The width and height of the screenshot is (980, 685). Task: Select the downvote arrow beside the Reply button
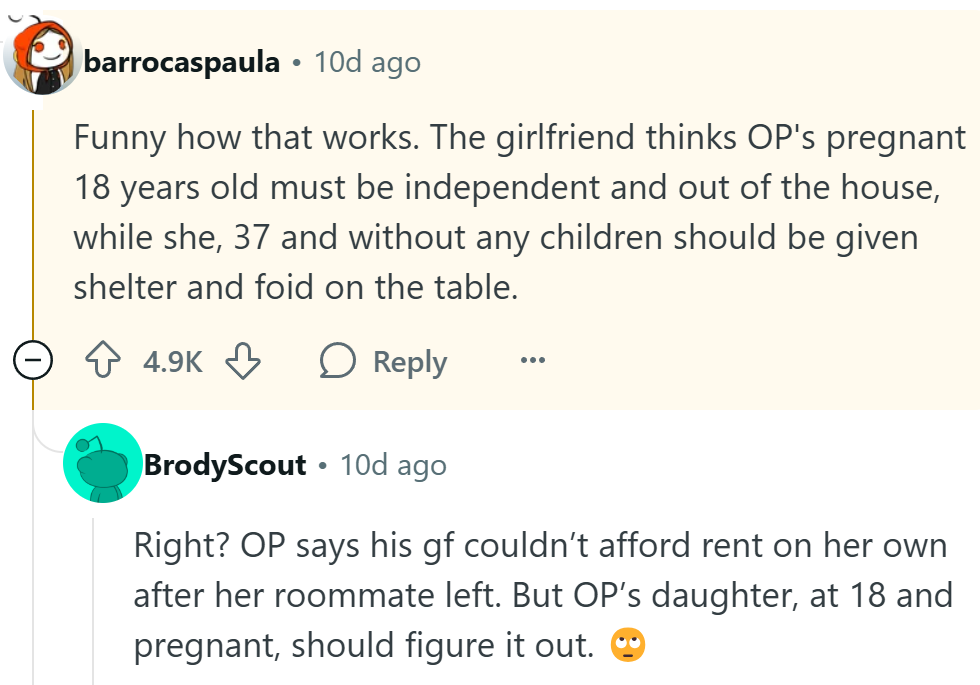coord(243,362)
